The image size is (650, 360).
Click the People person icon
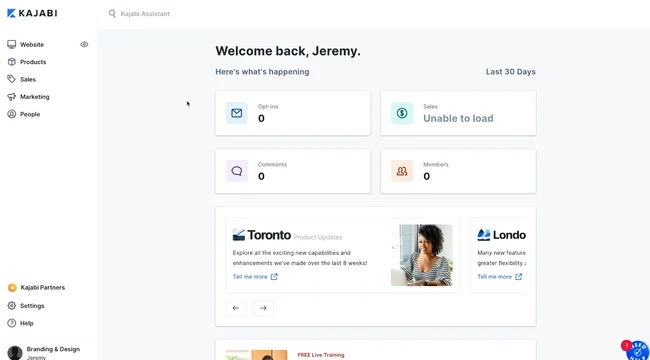pyautogui.click(x=12, y=114)
